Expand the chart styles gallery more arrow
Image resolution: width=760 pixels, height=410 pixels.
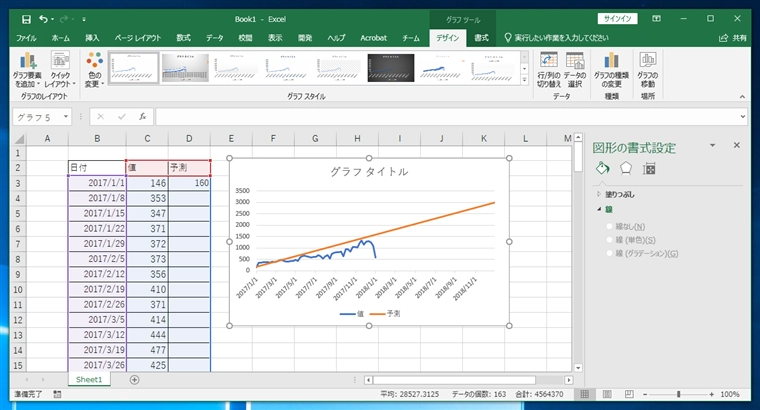pos(524,80)
